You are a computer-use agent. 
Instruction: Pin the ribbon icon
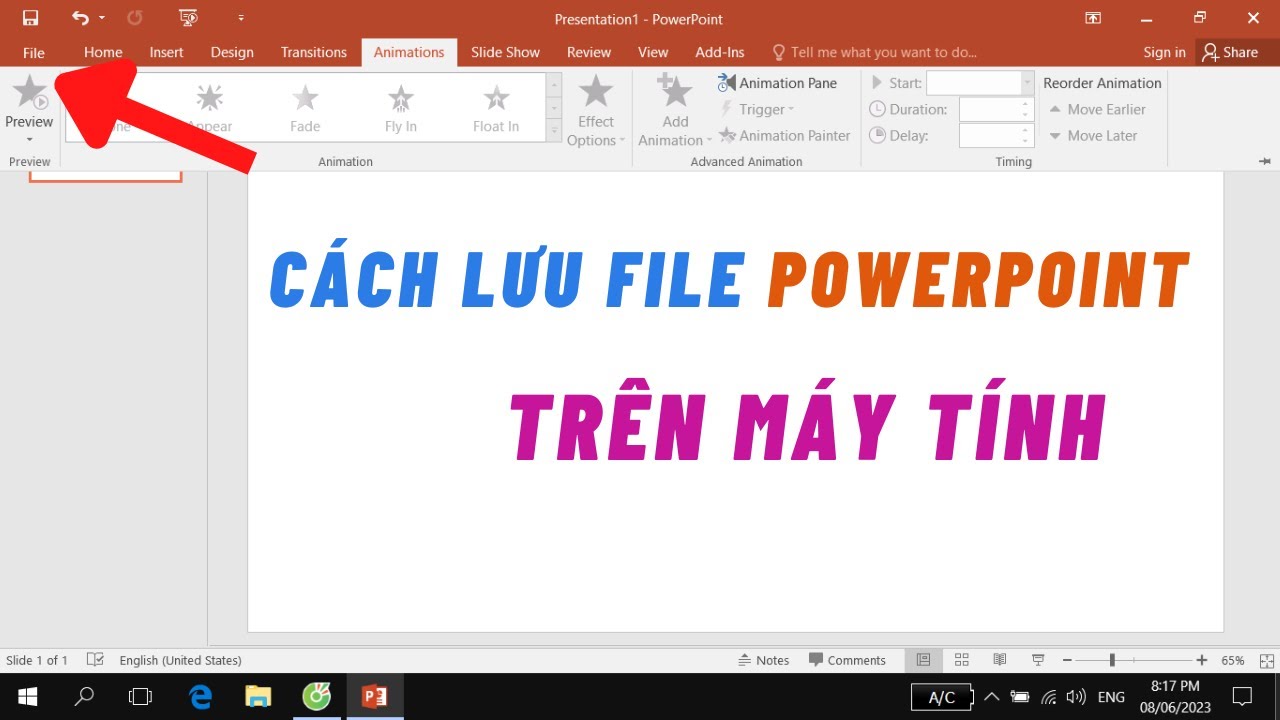pyautogui.click(x=1265, y=161)
